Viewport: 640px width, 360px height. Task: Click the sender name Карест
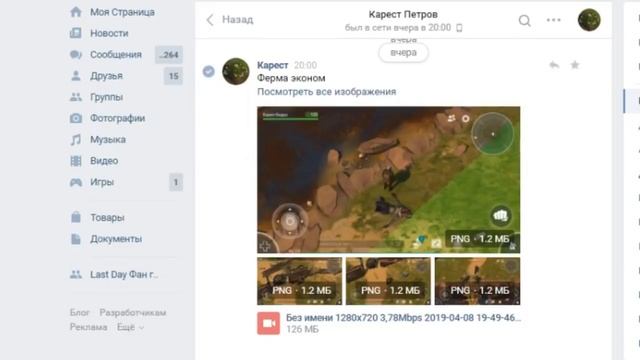(x=272, y=65)
